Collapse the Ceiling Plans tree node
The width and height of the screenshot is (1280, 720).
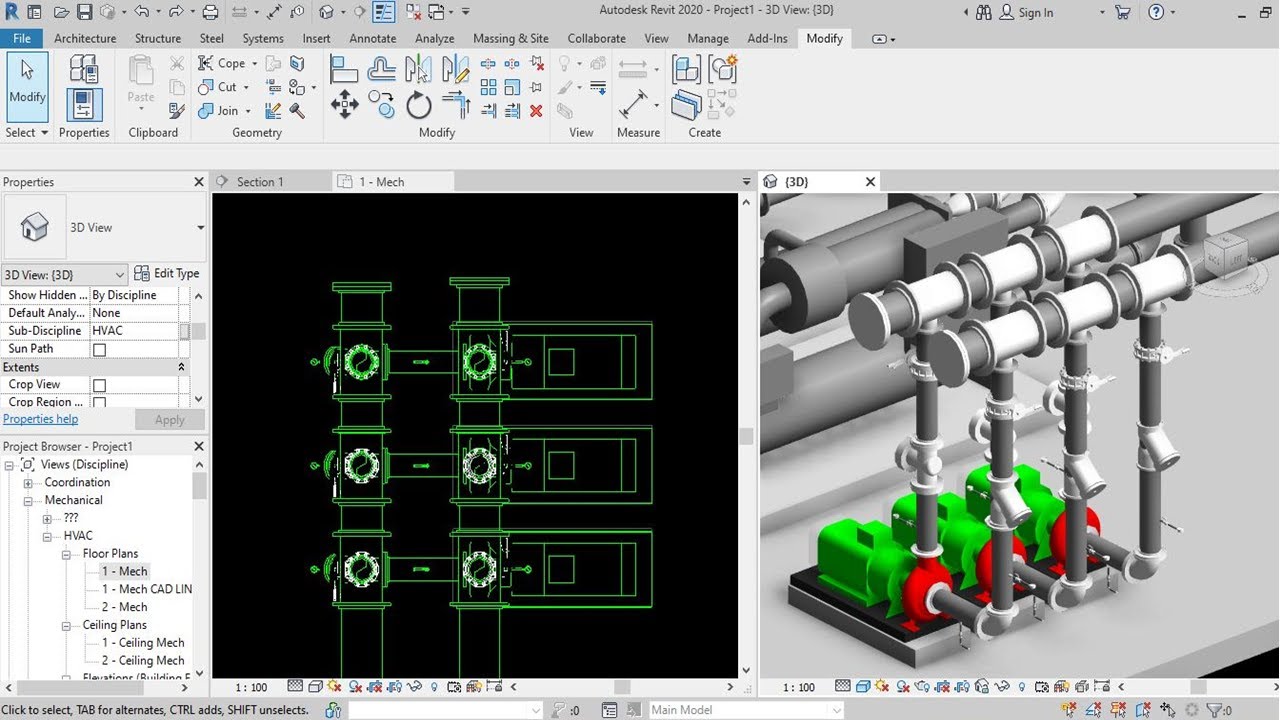tap(66, 626)
